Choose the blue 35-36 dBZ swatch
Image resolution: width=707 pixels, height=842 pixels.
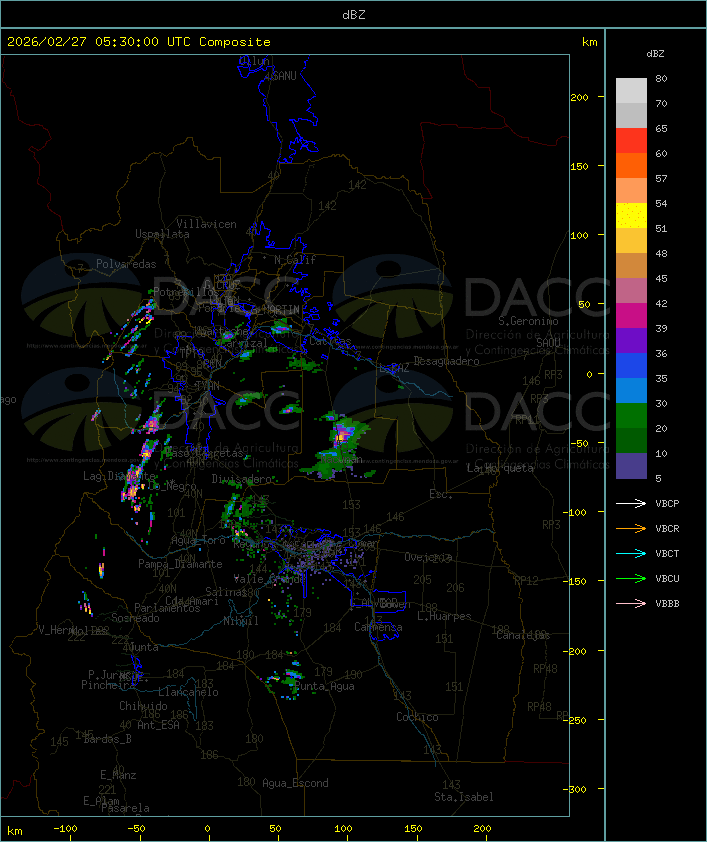631,366
